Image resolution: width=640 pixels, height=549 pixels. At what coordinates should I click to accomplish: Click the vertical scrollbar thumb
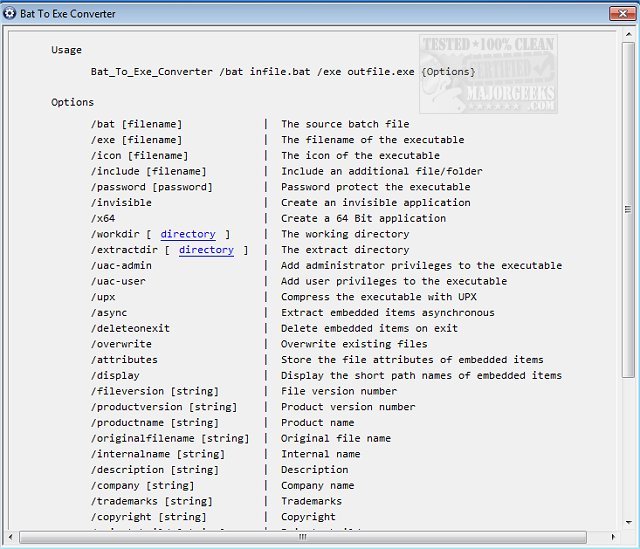tap(629, 210)
